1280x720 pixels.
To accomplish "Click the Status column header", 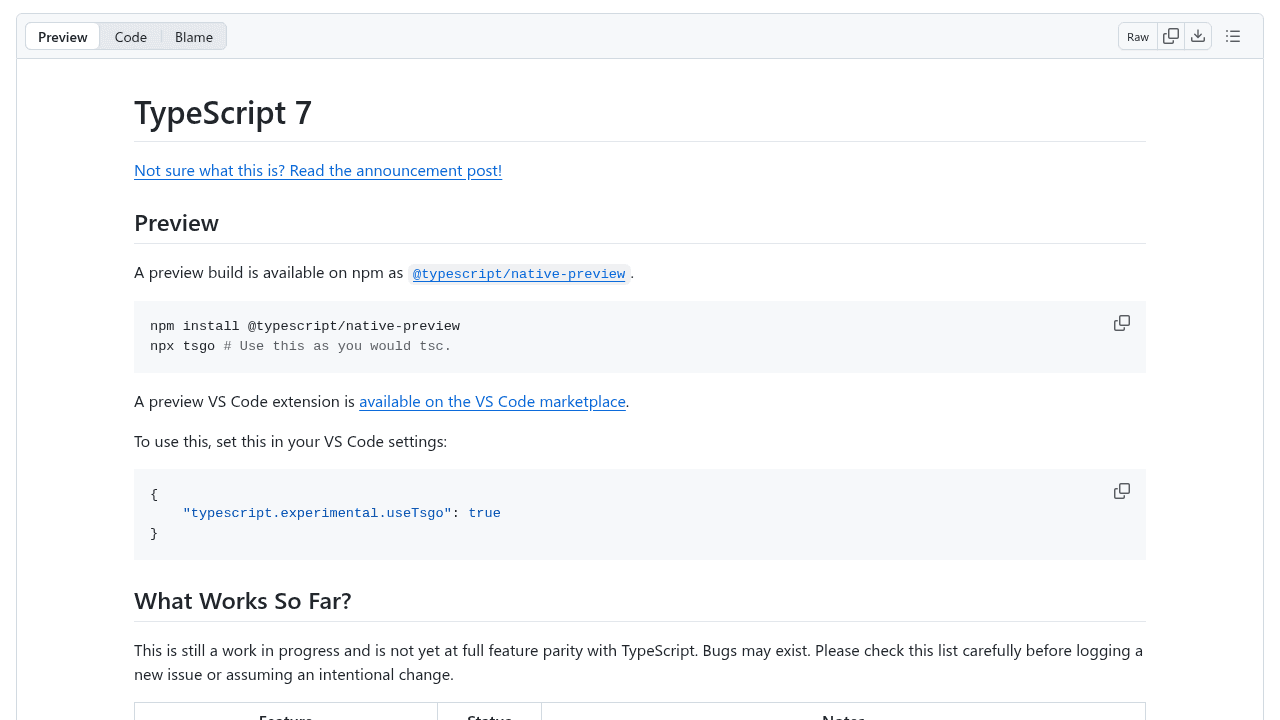I will coord(489,716).
